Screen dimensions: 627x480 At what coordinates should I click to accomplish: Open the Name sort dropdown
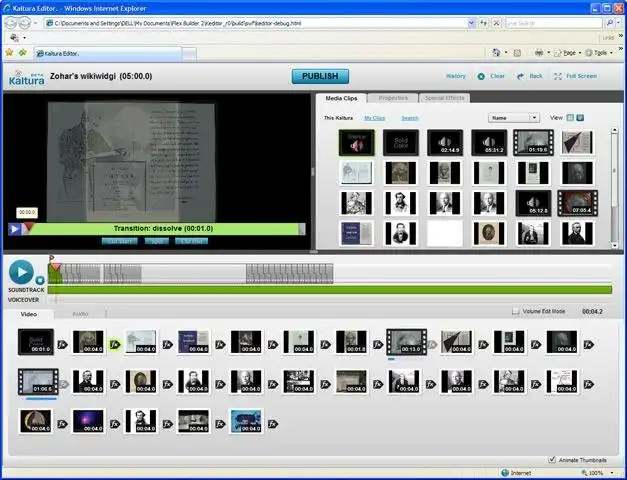[514, 118]
